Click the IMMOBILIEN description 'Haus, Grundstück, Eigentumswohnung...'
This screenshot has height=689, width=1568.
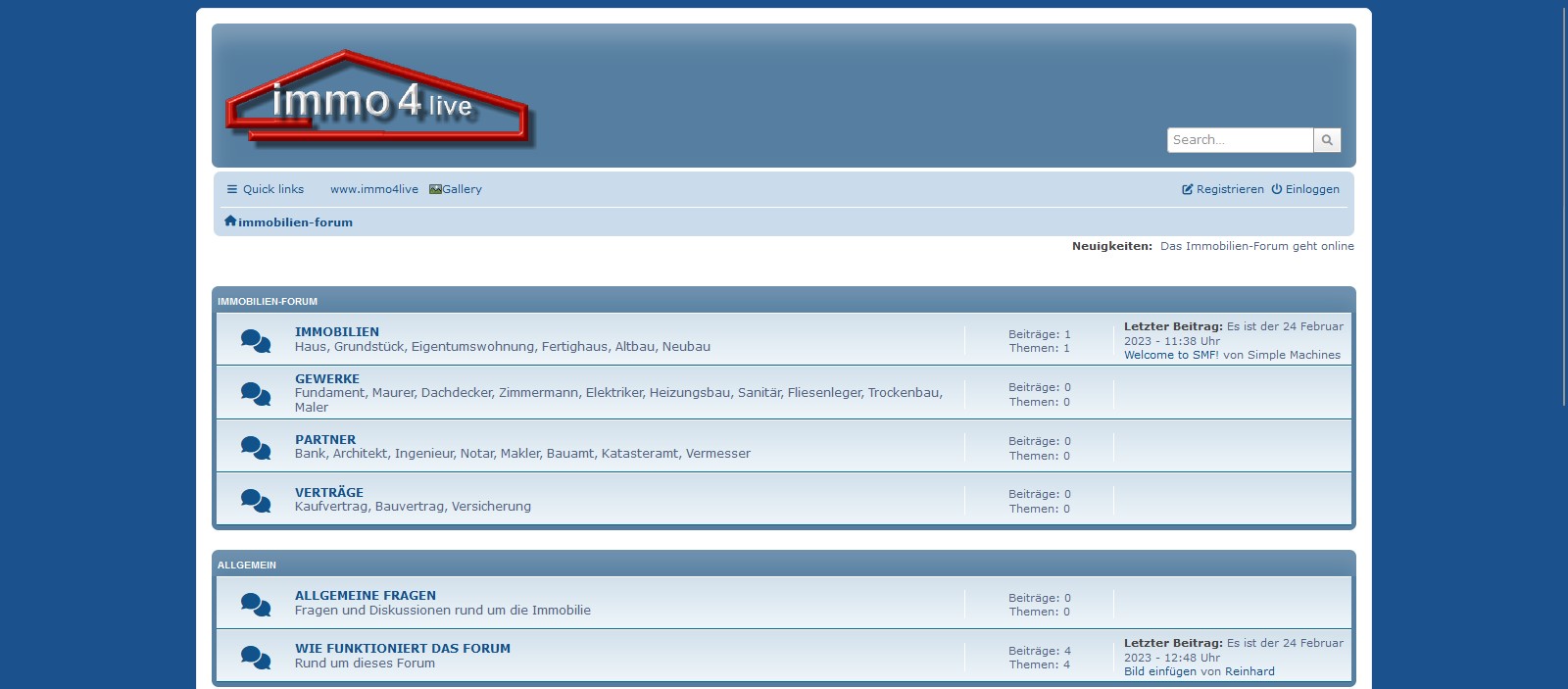[503, 347]
